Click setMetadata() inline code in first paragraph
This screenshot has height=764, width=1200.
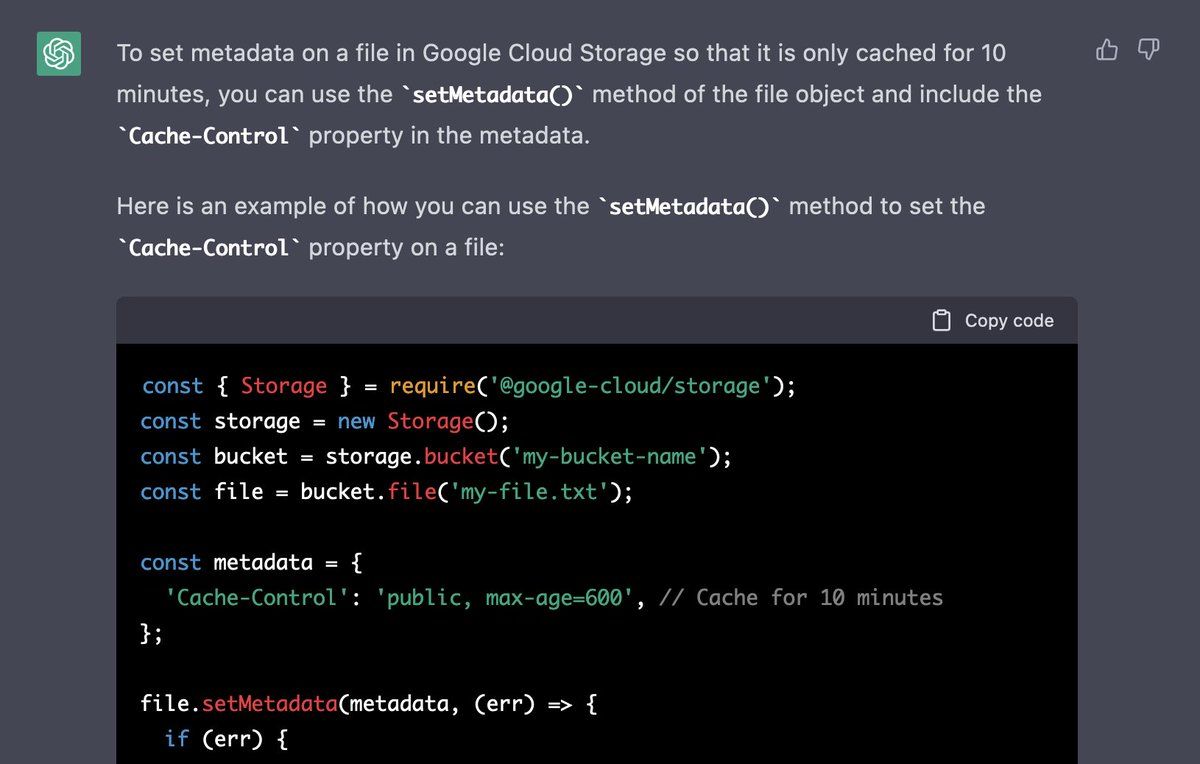click(x=496, y=95)
